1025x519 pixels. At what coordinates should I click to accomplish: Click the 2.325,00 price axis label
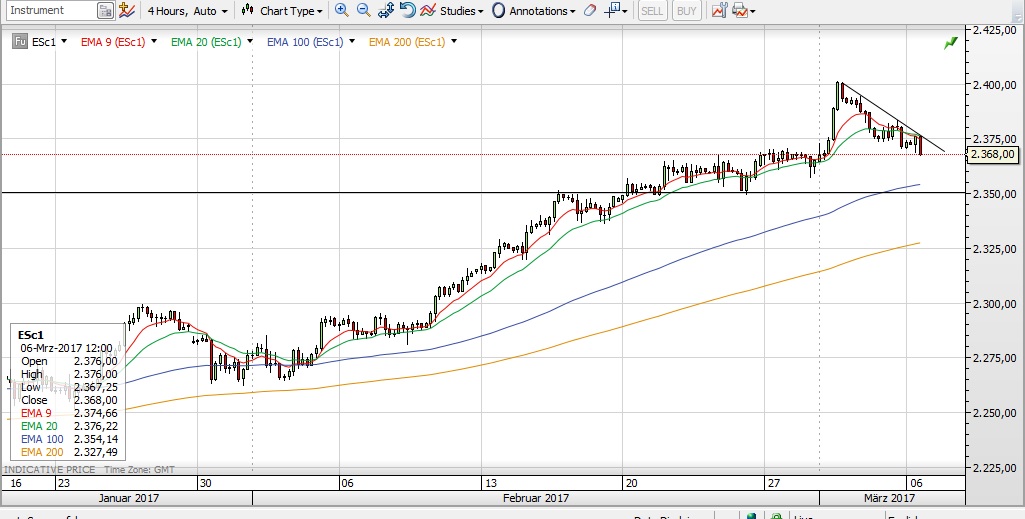click(x=994, y=249)
